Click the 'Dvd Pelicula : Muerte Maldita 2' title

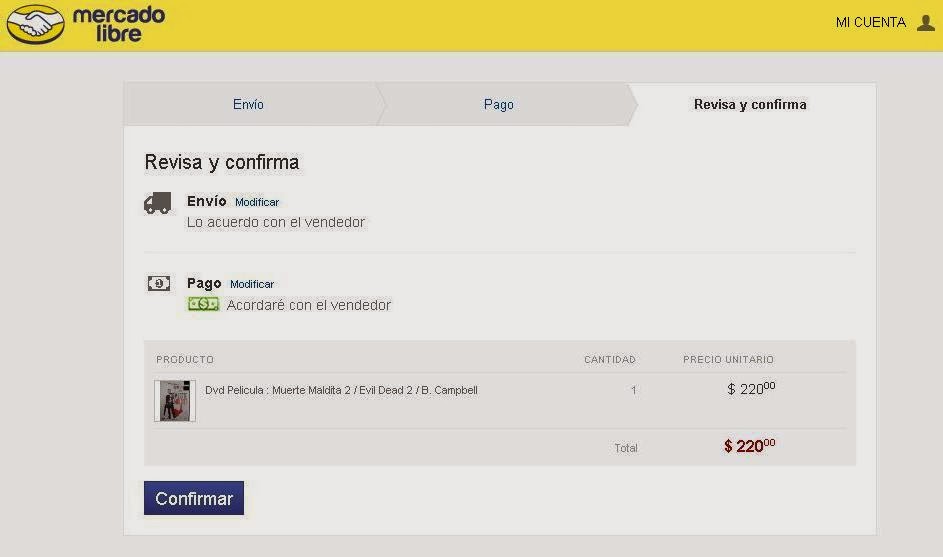pos(341,390)
